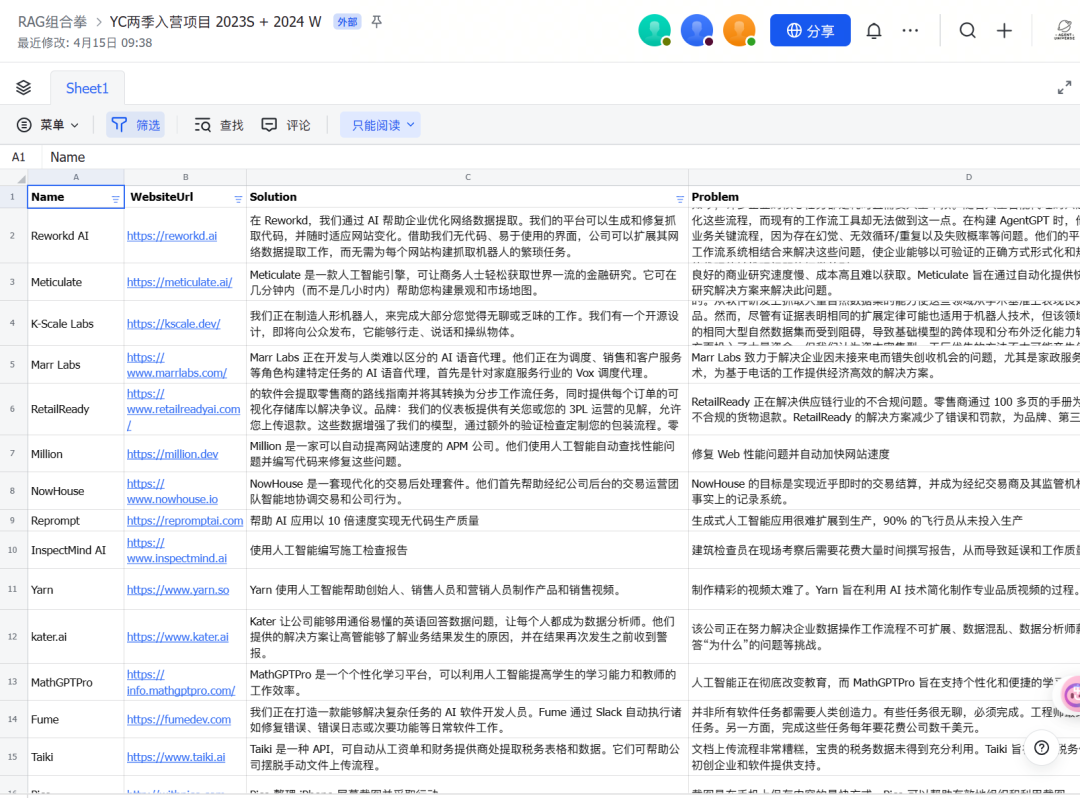
Task: Select the MathGPTPro name cell
Action: coord(76,682)
